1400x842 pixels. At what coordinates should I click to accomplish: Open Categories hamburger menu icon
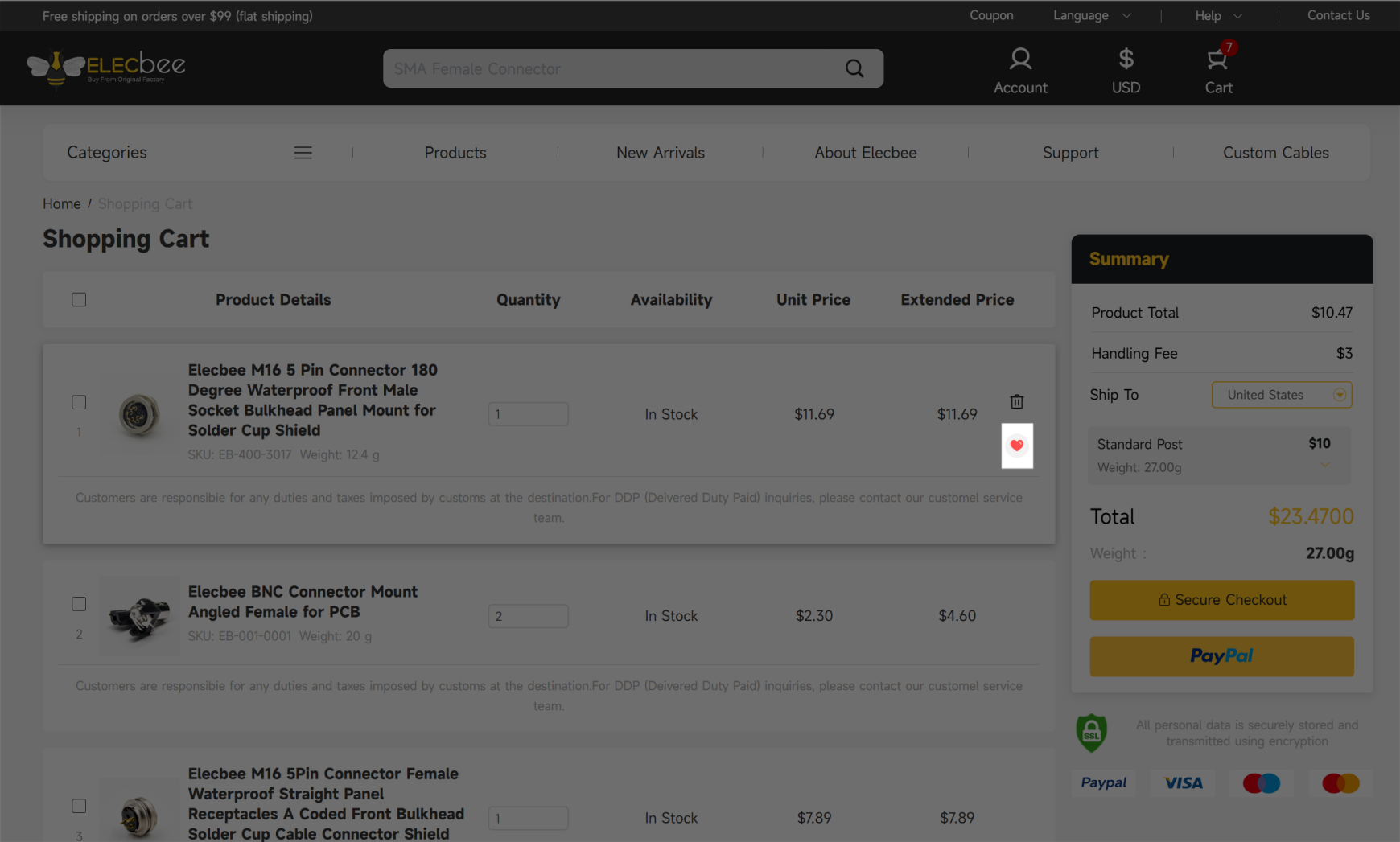pyautogui.click(x=303, y=153)
